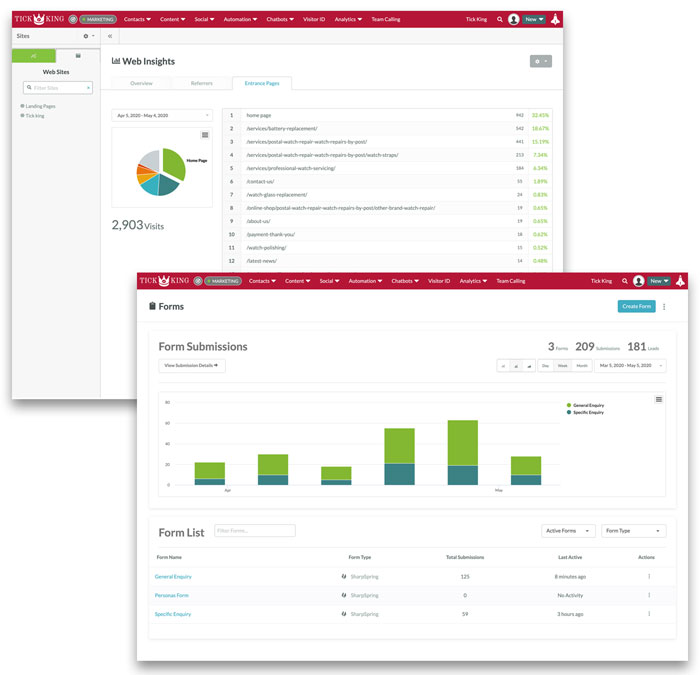The height and width of the screenshot is (675, 700).
Task: Open the three-dot menu beside Create Form
Action: coord(664,307)
